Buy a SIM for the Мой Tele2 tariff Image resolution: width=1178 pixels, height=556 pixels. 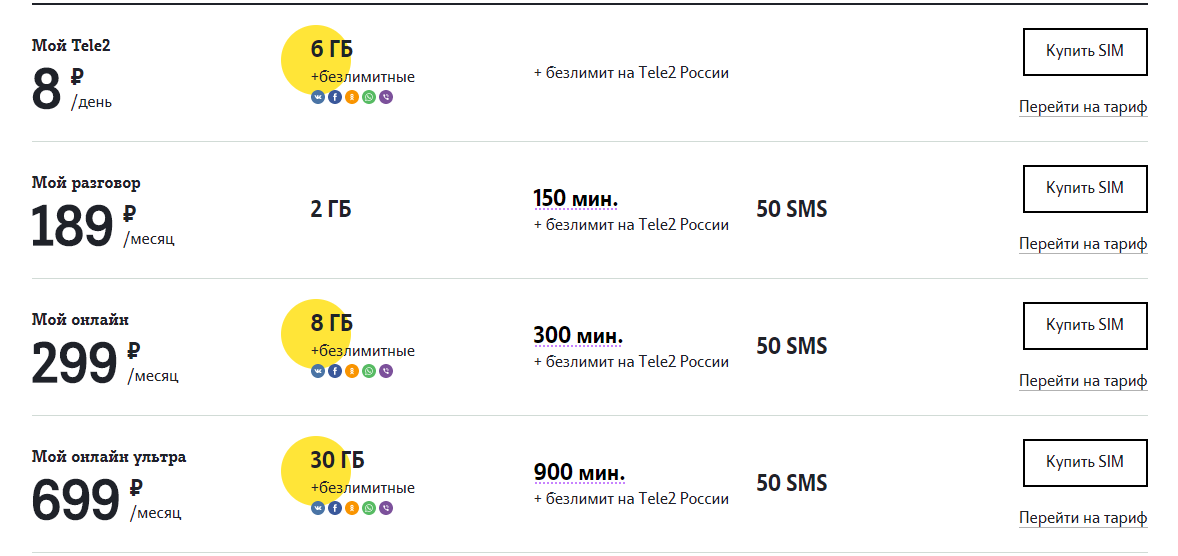point(1085,52)
